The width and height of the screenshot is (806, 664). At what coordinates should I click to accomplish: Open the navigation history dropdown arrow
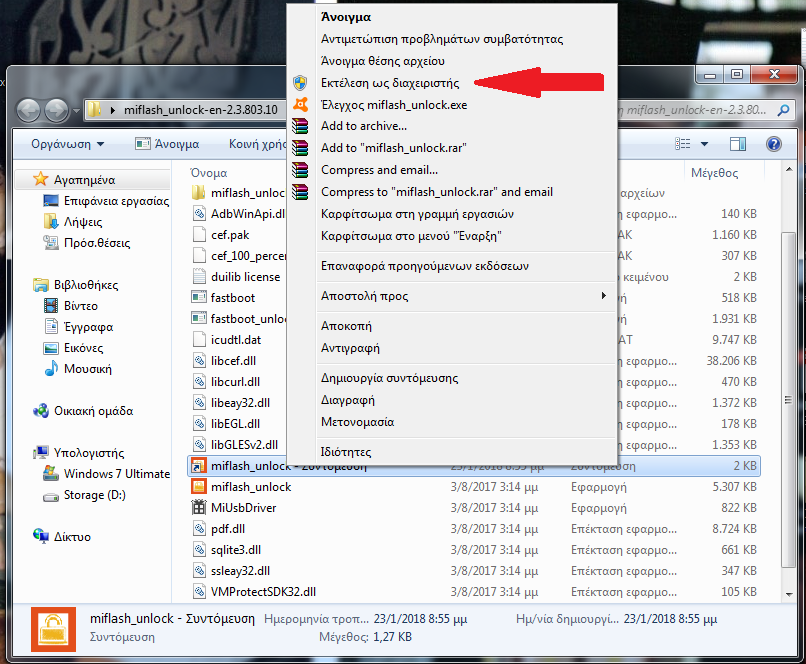pyautogui.click(x=76, y=110)
